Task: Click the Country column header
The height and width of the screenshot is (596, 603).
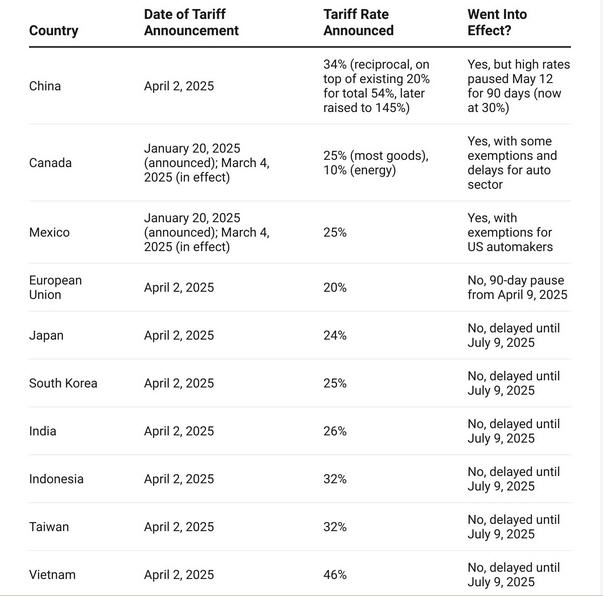Action: coord(53,30)
